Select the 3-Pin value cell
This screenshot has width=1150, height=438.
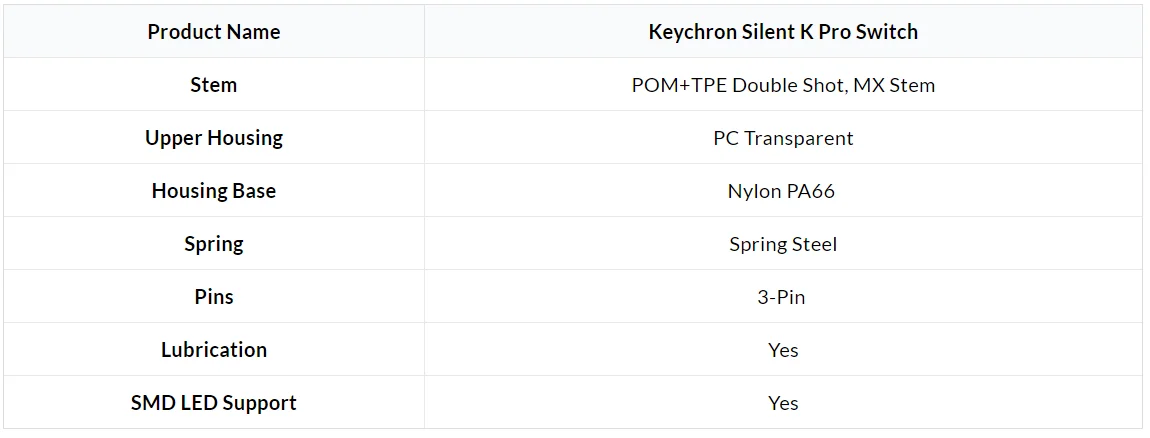783,296
